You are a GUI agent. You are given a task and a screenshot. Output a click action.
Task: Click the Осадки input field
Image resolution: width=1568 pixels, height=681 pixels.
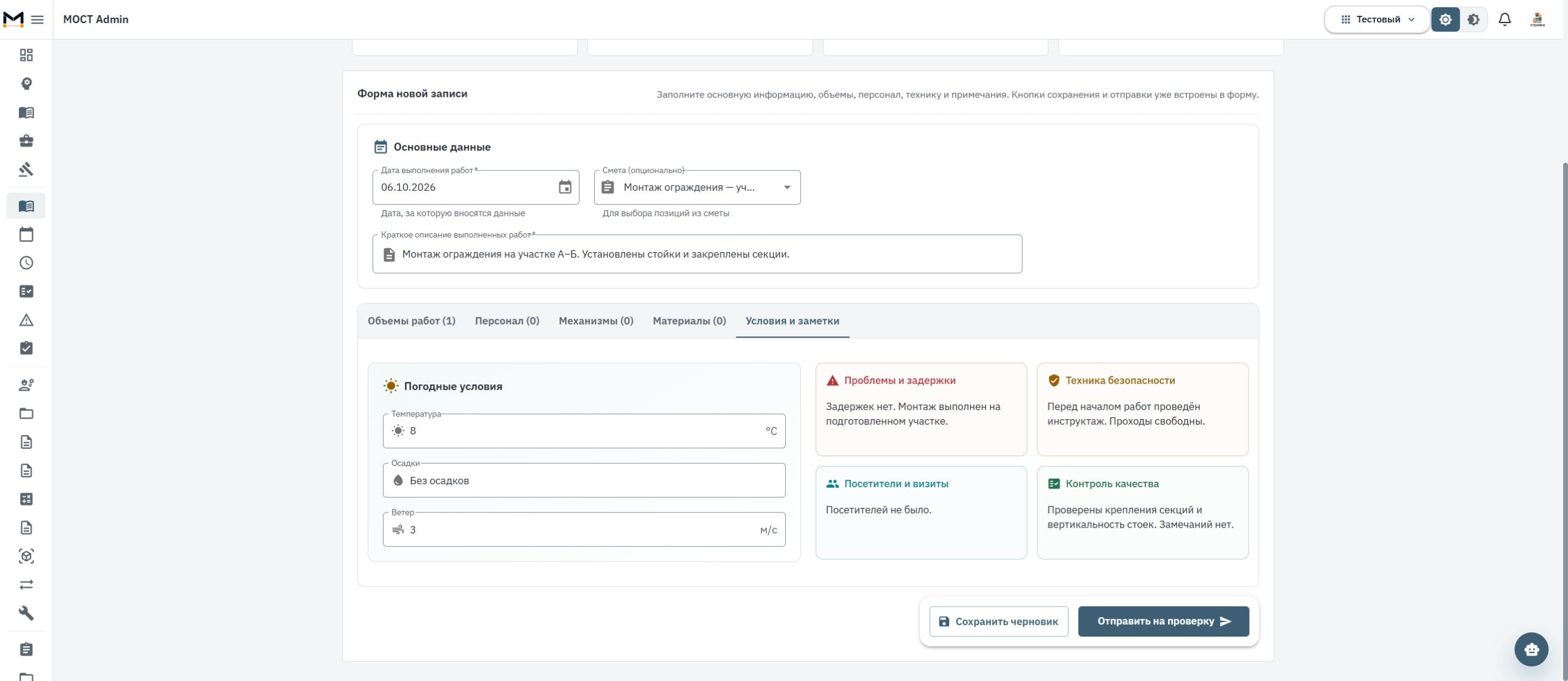pyautogui.click(x=584, y=481)
